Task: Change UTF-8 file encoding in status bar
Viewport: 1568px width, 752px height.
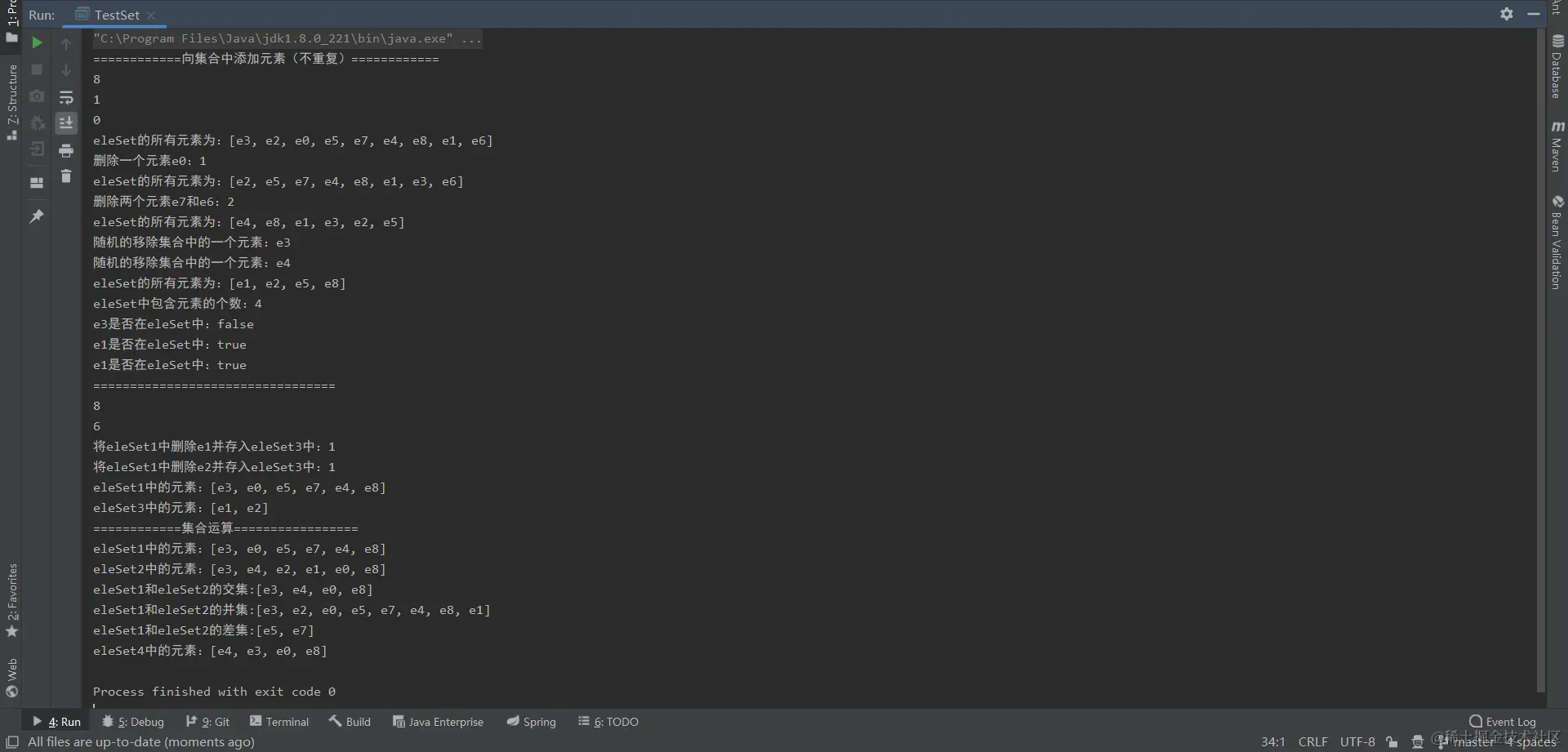Action: coord(1357,742)
